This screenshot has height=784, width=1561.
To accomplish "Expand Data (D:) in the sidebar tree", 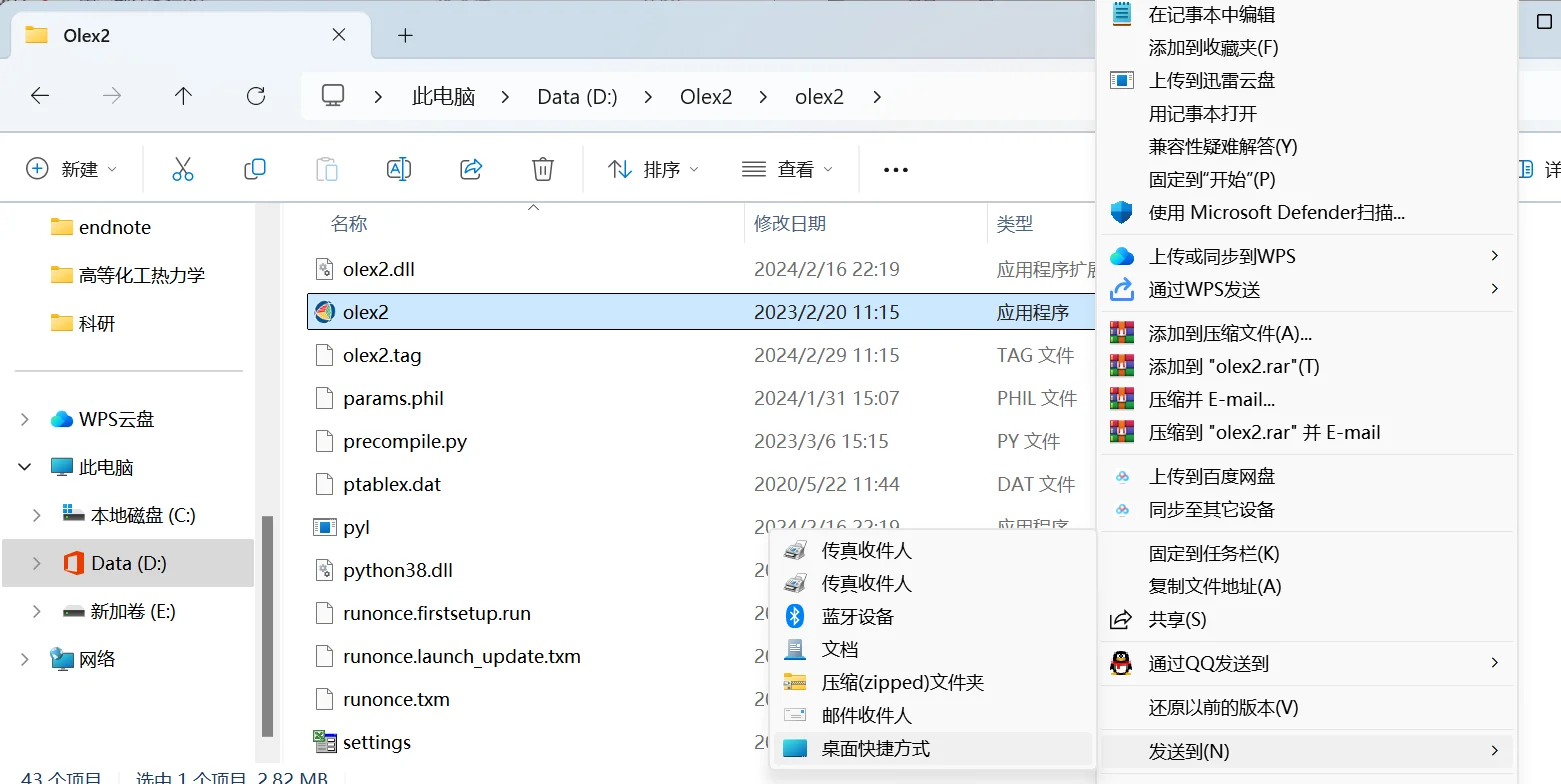I will [36, 562].
